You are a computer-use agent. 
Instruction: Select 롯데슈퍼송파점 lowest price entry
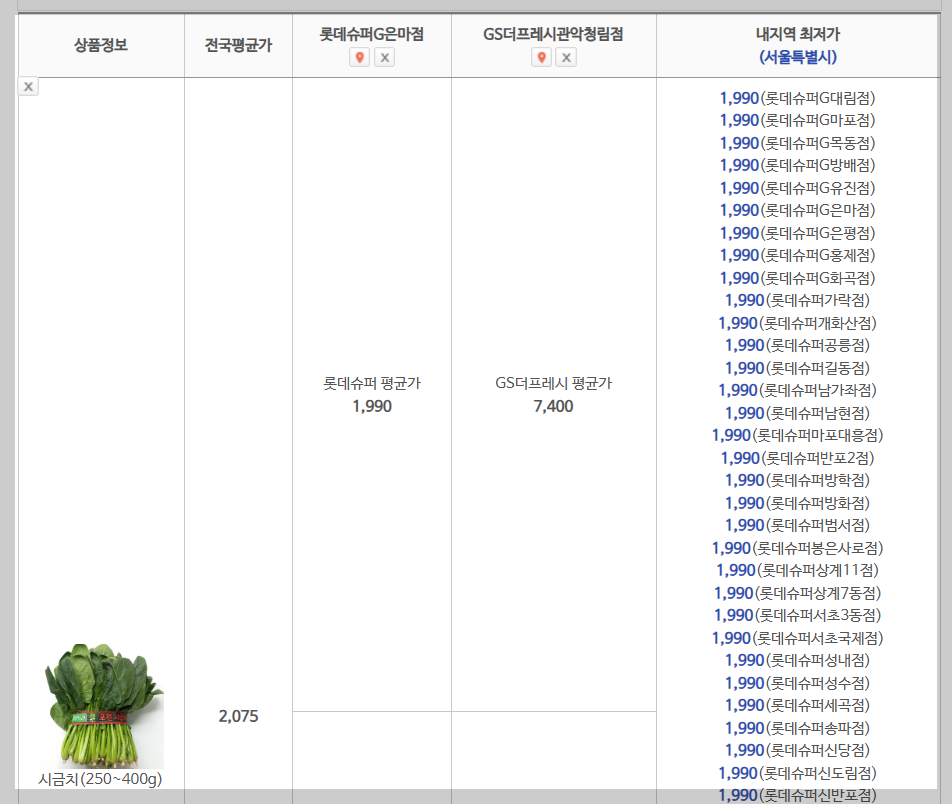798,728
